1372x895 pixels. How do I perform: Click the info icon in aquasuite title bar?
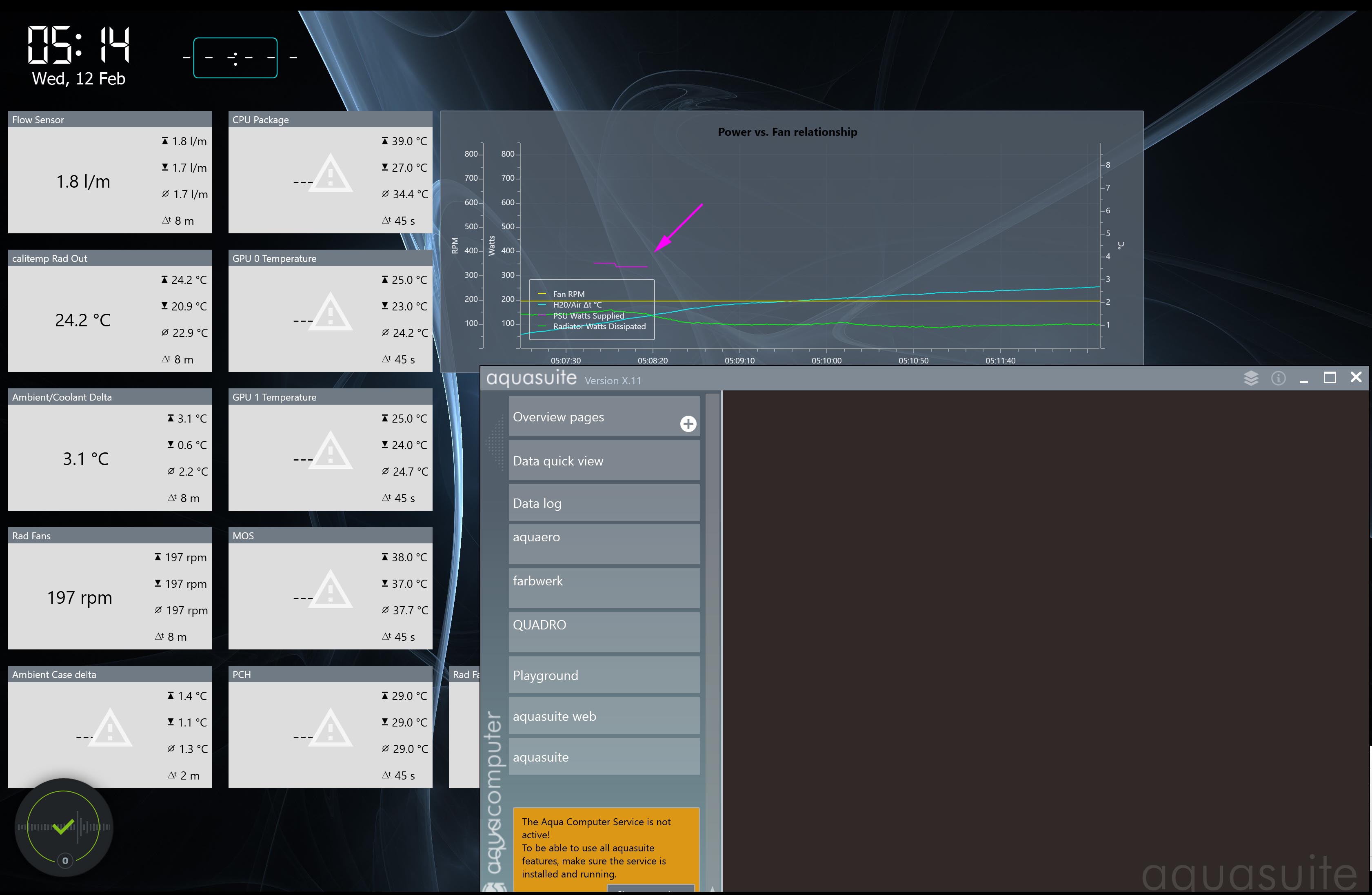pos(1278,378)
